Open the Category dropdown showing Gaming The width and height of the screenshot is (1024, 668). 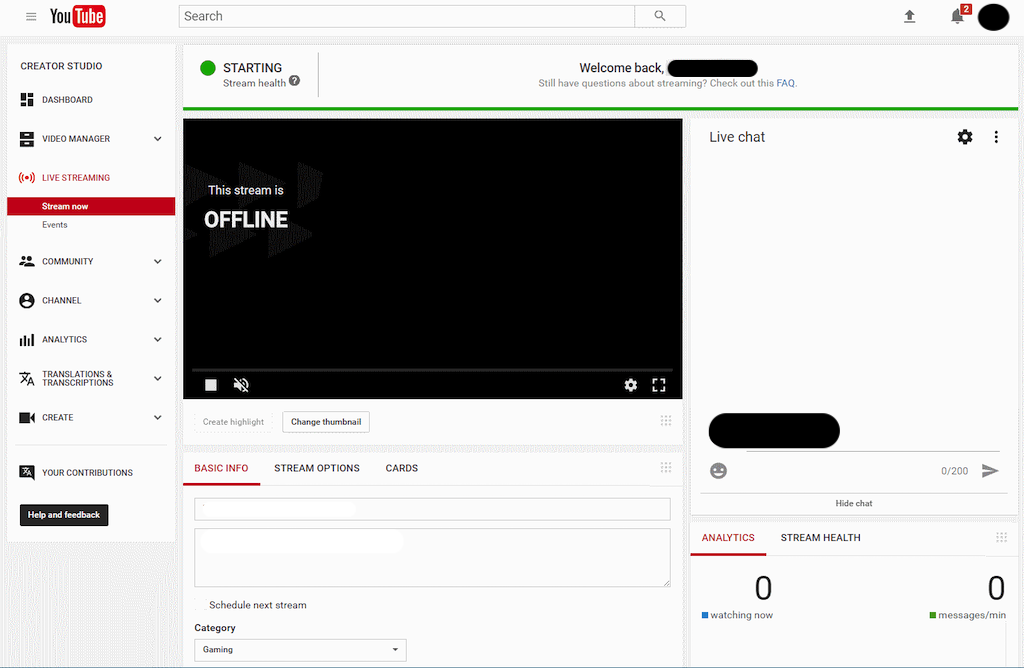(x=300, y=650)
